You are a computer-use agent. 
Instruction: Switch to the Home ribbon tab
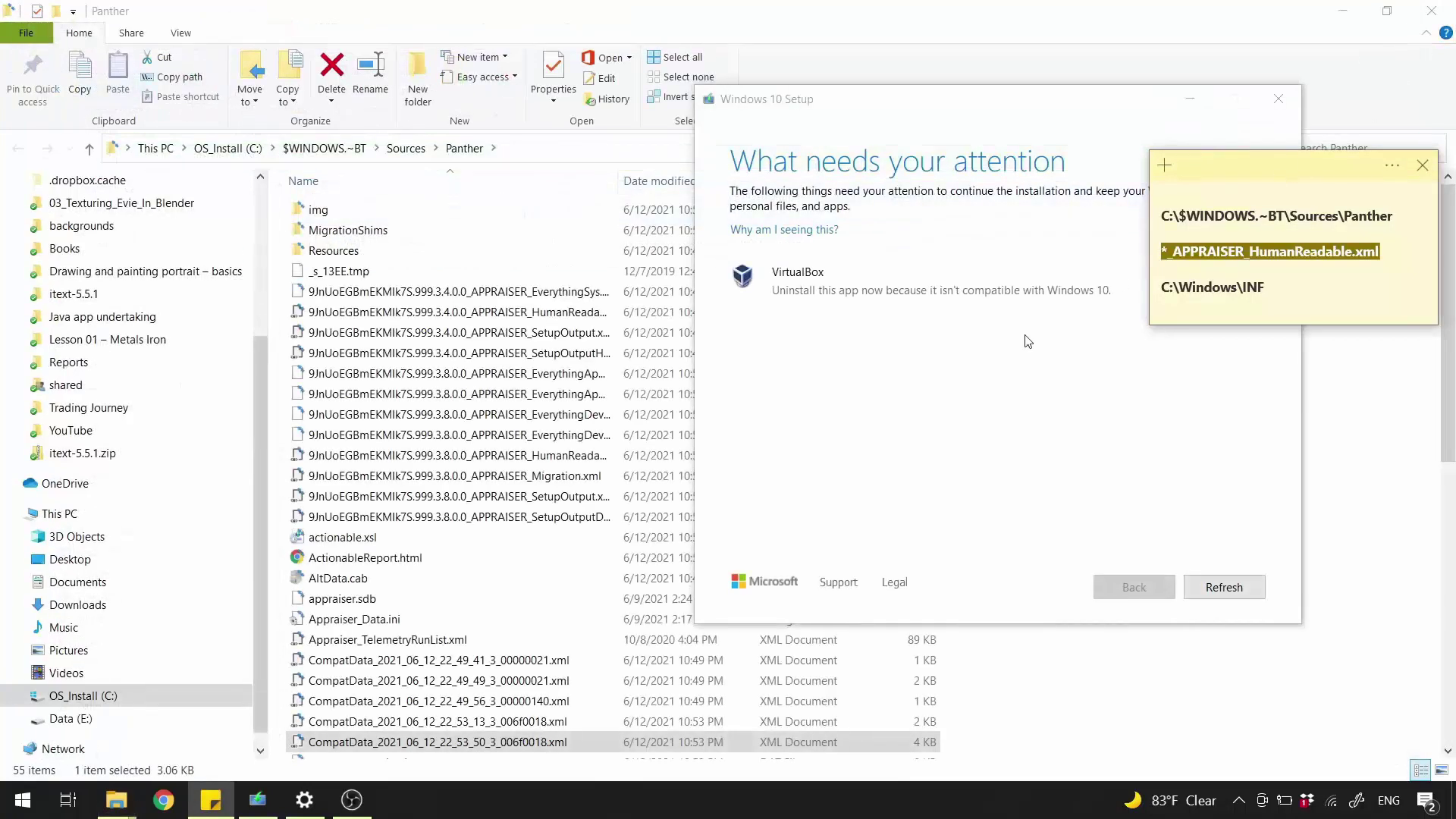pyautogui.click(x=79, y=33)
